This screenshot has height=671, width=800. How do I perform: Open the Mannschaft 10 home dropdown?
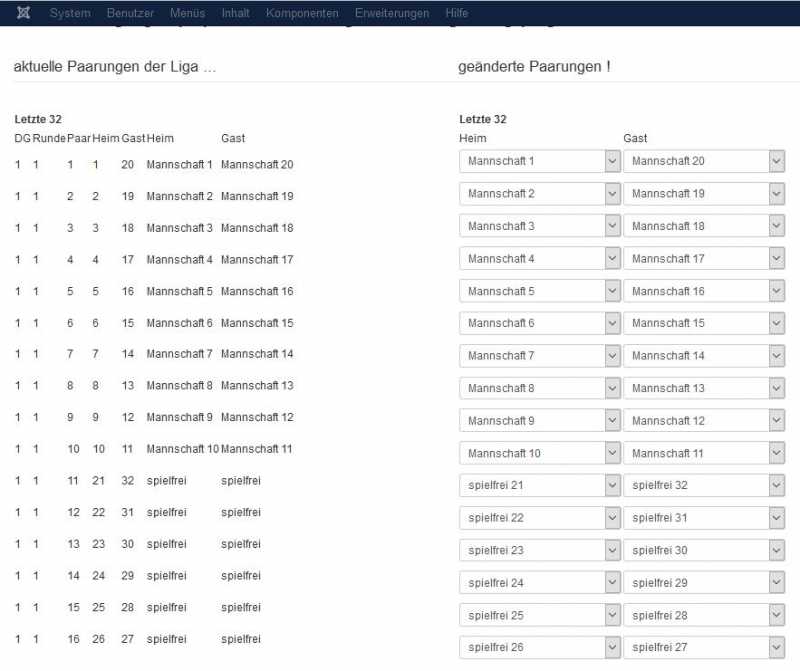pos(540,453)
